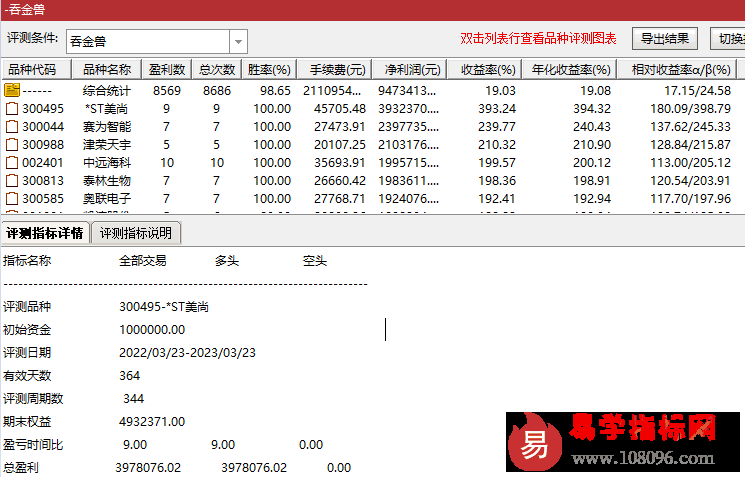Click stock code 300585
Image resolution: width=745 pixels, height=477 pixels.
(x=43, y=199)
